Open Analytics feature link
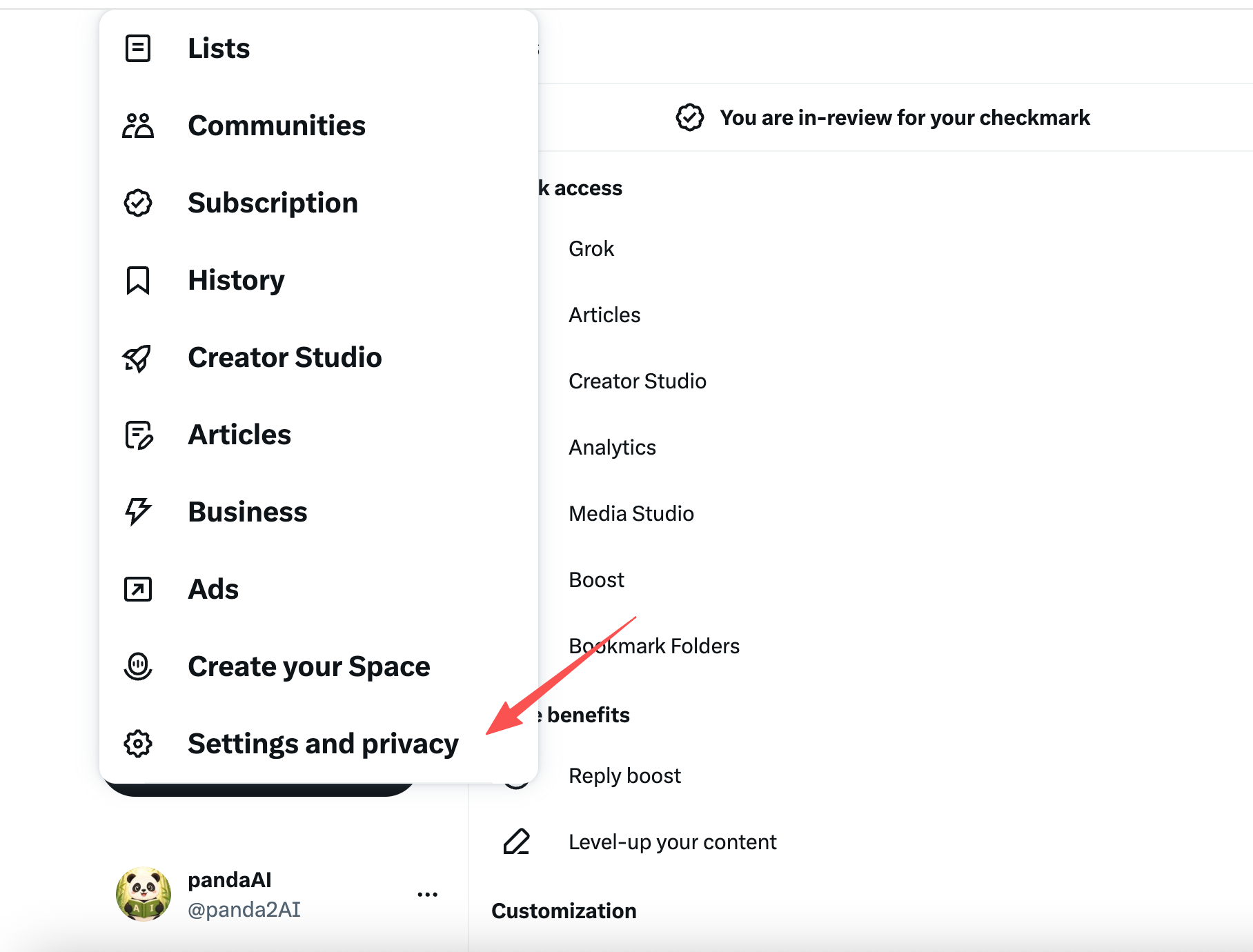Screen dimensions: 1253x952 pyautogui.click(x=612, y=447)
